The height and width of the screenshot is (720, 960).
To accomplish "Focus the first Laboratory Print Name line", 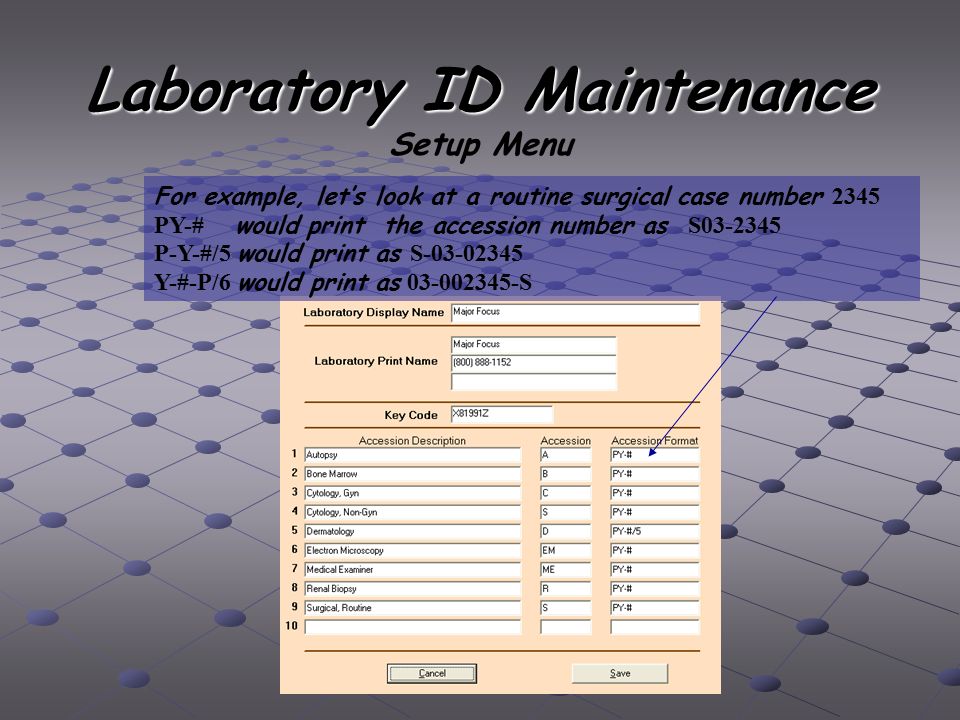I will tap(533, 345).
